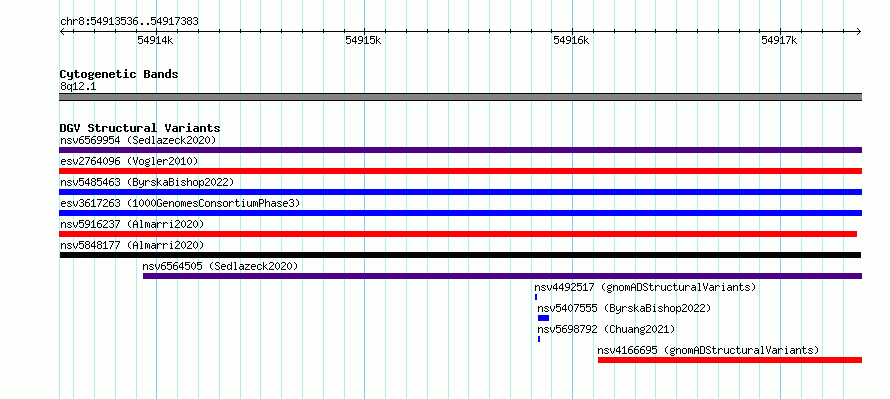The width and height of the screenshot is (890, 399).
Task: Click the nsv5485463 (ByrskaBishop2022) label
Action: coord(147,182)
